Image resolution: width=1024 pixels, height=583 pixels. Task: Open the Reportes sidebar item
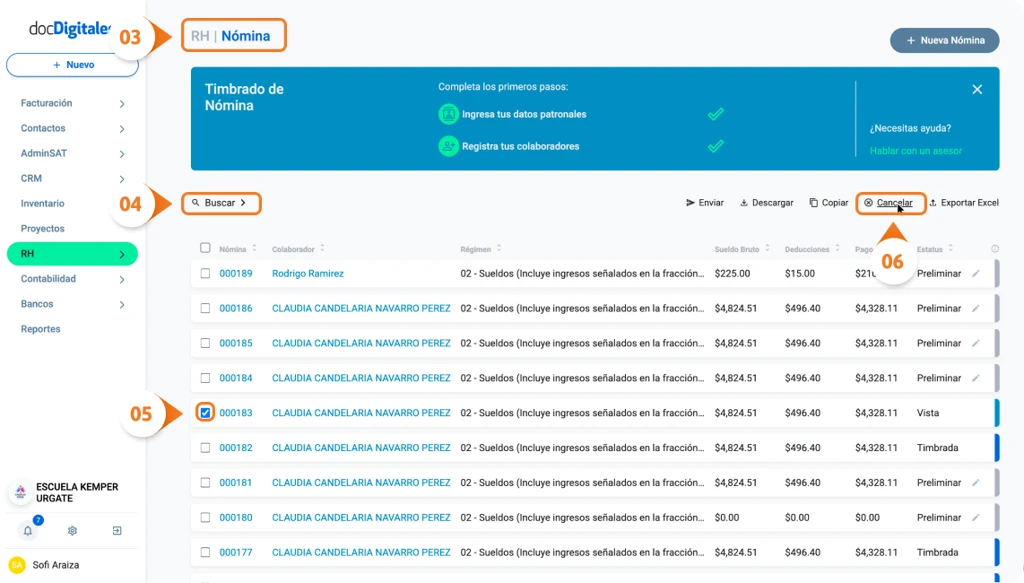pyautogui.click(x=40, y=329)
